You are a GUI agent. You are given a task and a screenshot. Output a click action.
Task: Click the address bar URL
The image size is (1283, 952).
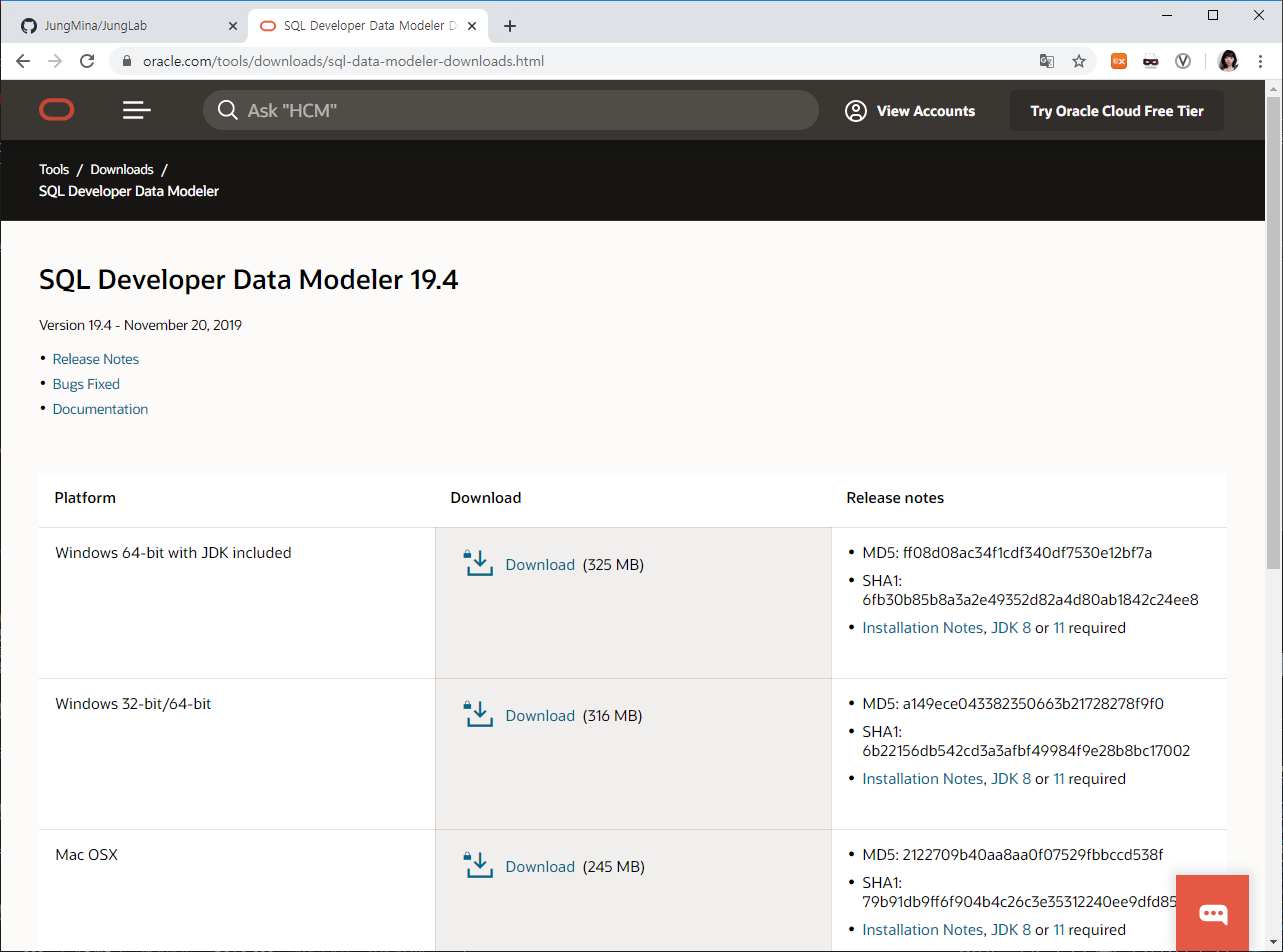(343, 61)
